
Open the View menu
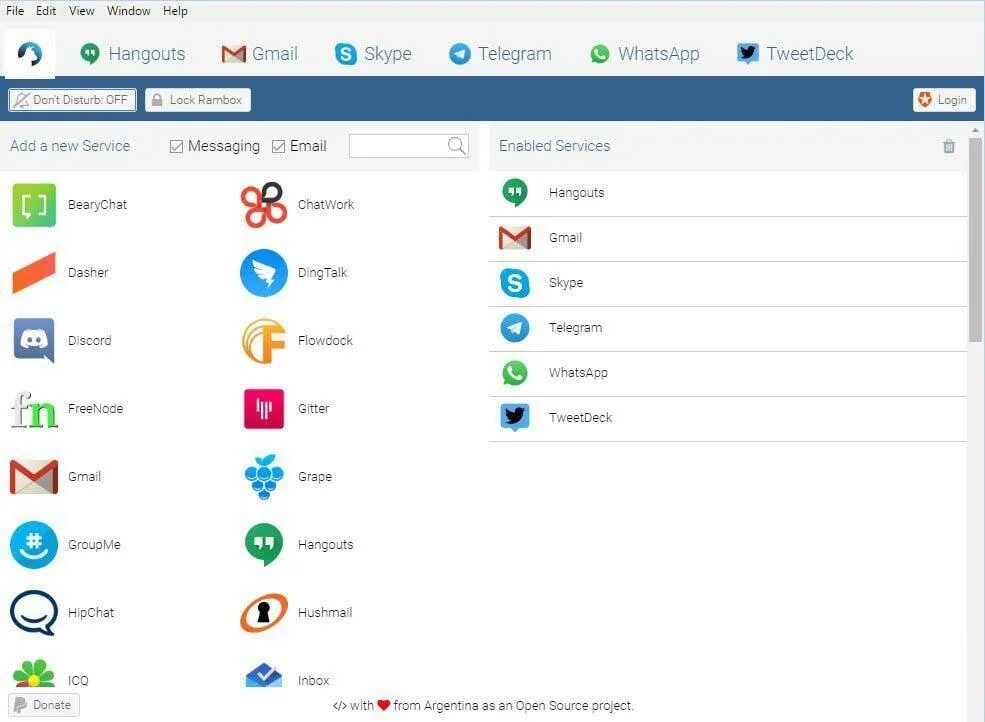[x=82, y=11]
